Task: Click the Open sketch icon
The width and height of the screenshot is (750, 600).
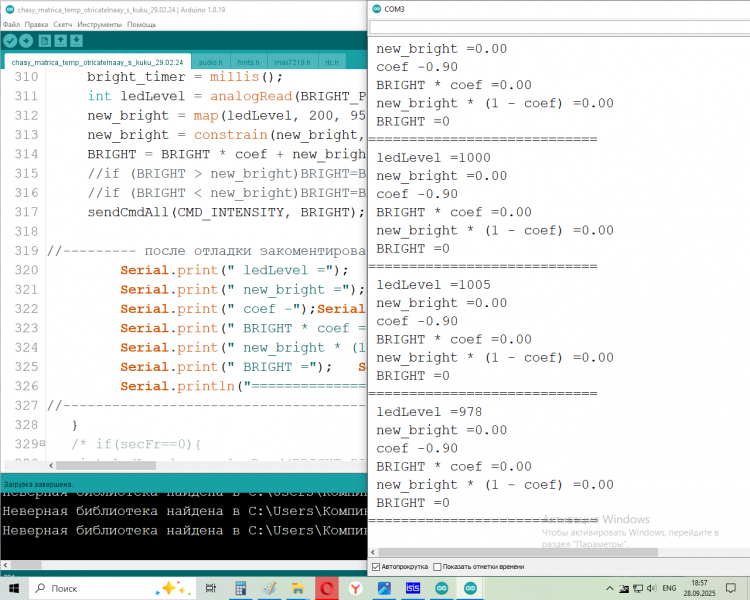Action: coord(61,41)
